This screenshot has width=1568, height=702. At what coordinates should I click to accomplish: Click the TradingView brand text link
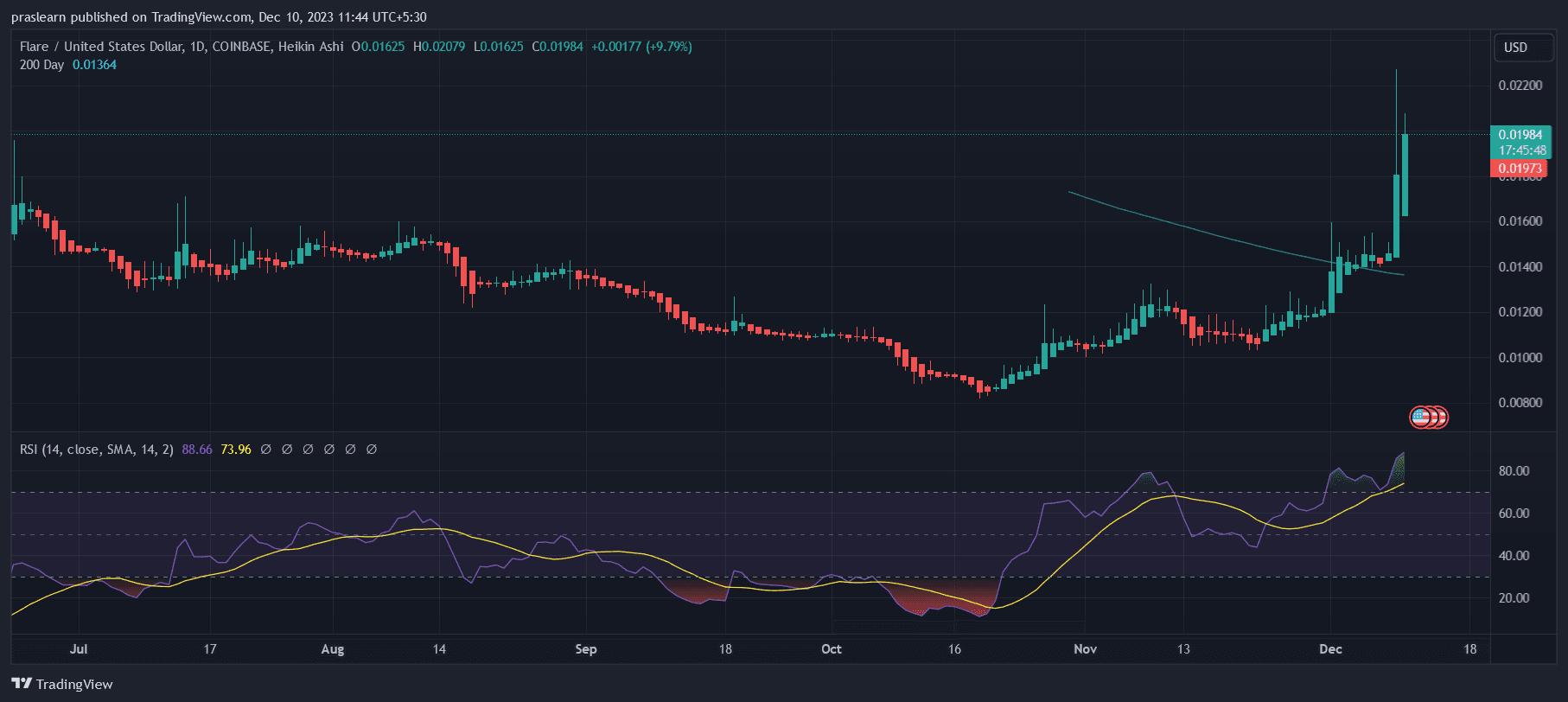point(74,685)
